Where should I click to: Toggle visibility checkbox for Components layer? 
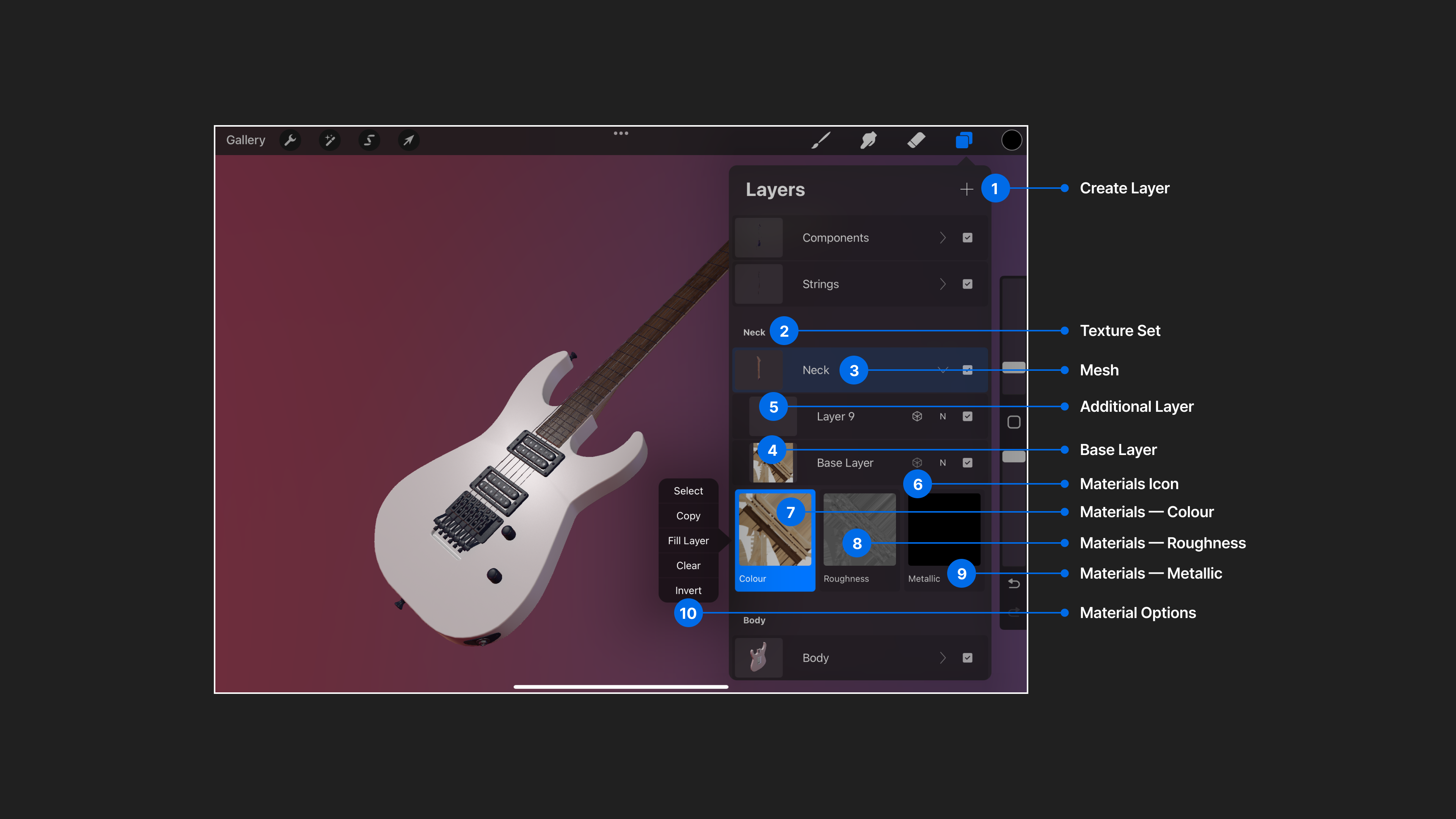click(x=967, y=238)
